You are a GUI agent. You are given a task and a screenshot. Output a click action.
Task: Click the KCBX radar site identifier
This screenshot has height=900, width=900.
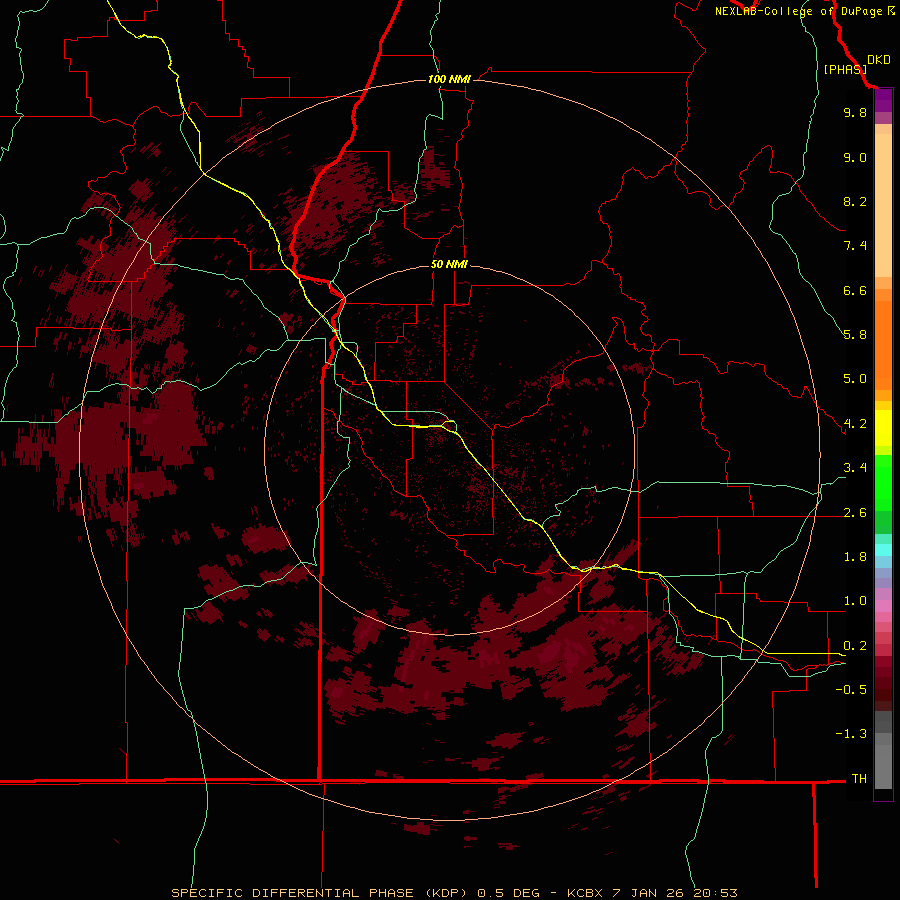[x=585, y=893]
